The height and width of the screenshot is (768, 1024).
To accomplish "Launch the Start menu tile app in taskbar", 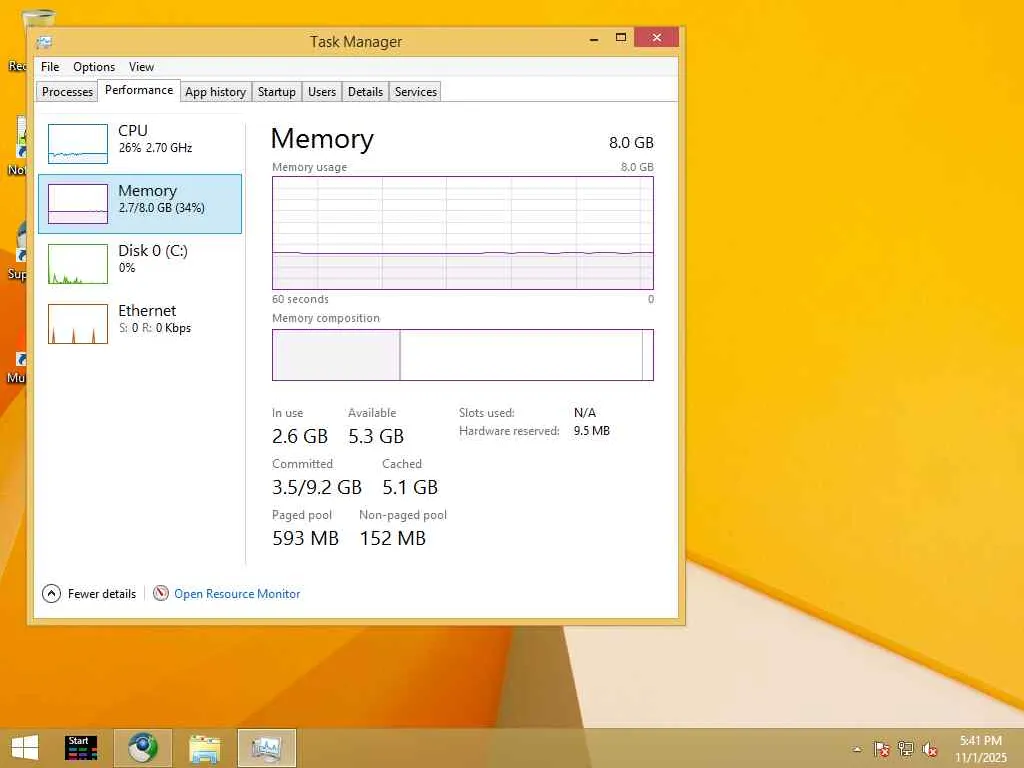I will pyautogui.click(x=81, y=748).
